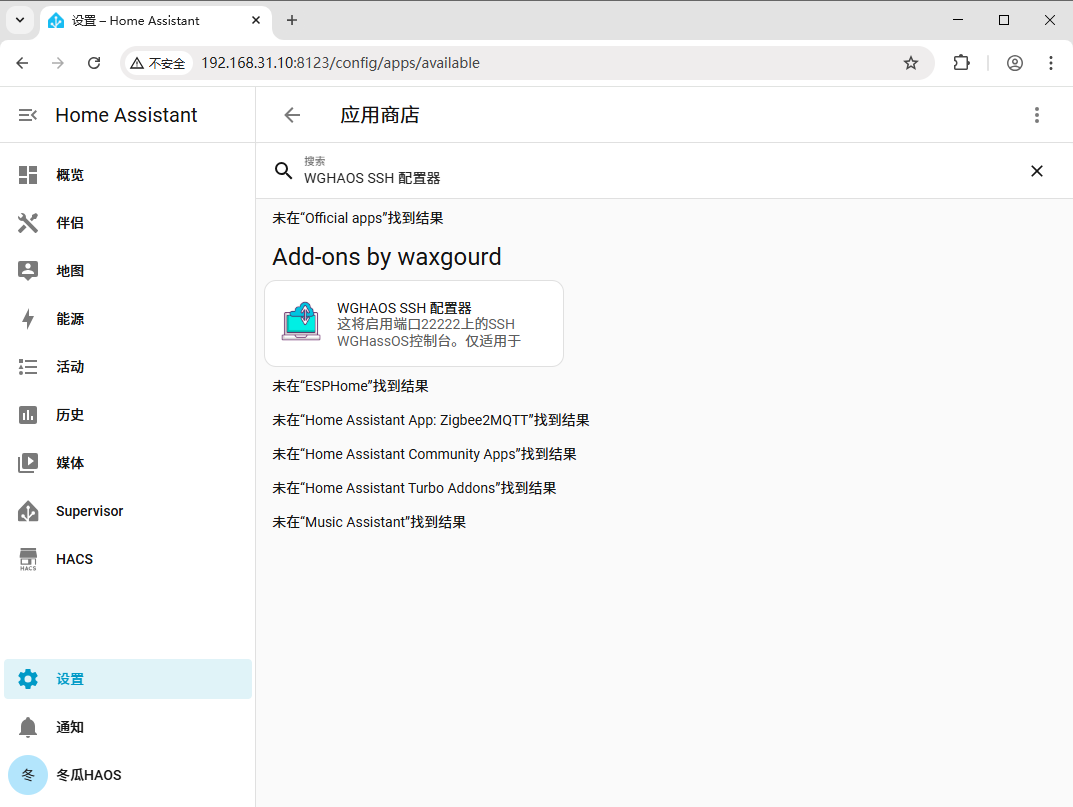This screenshot has width=1073, height=807.
Task: Open the browser extensions menu
Action: click(961, 63)
